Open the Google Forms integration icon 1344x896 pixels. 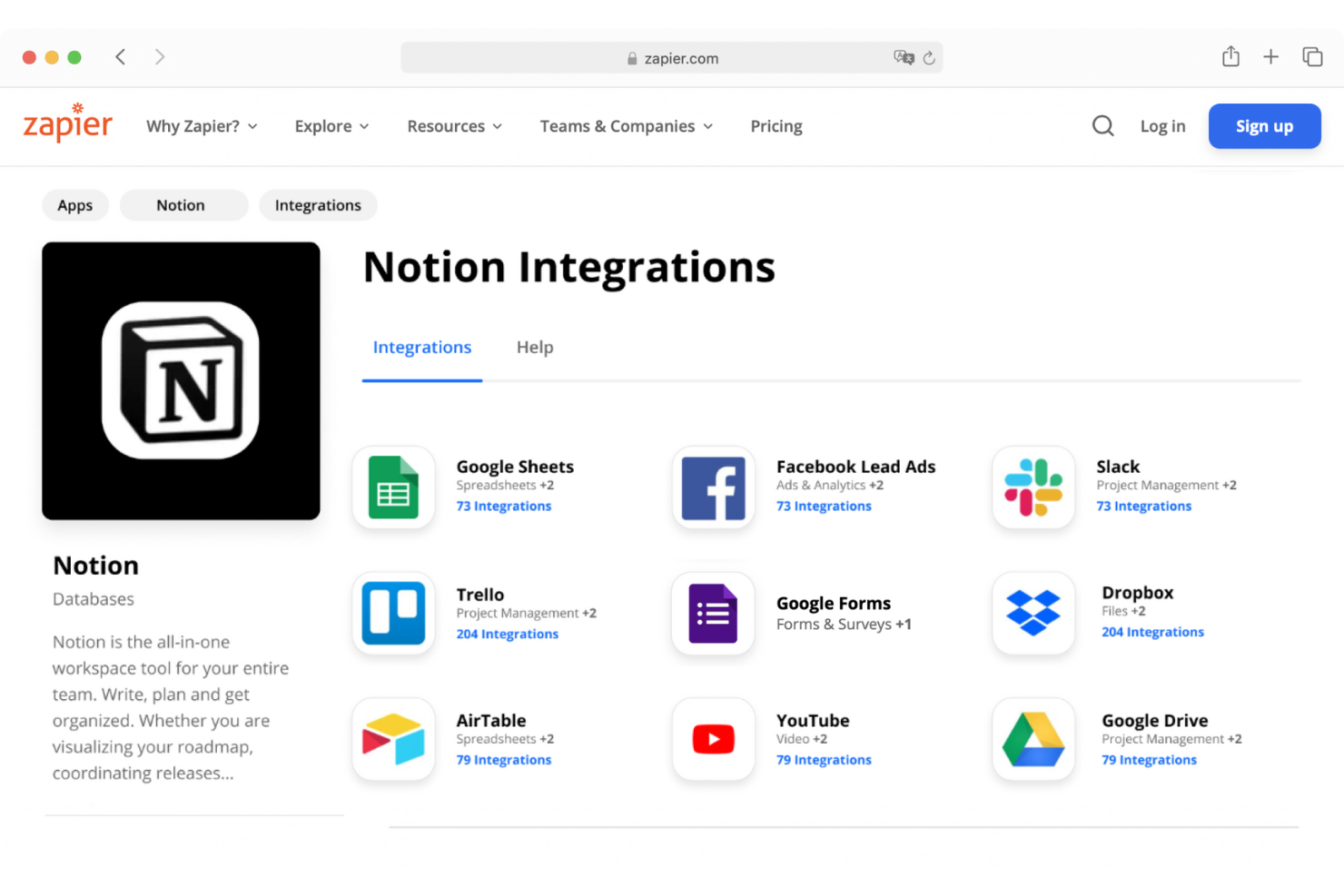tap(713, 614)
